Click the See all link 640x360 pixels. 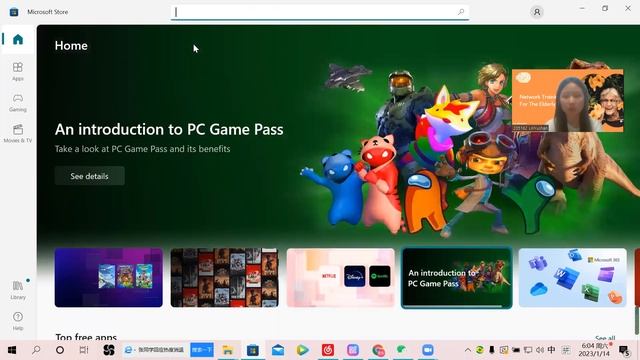605,338
